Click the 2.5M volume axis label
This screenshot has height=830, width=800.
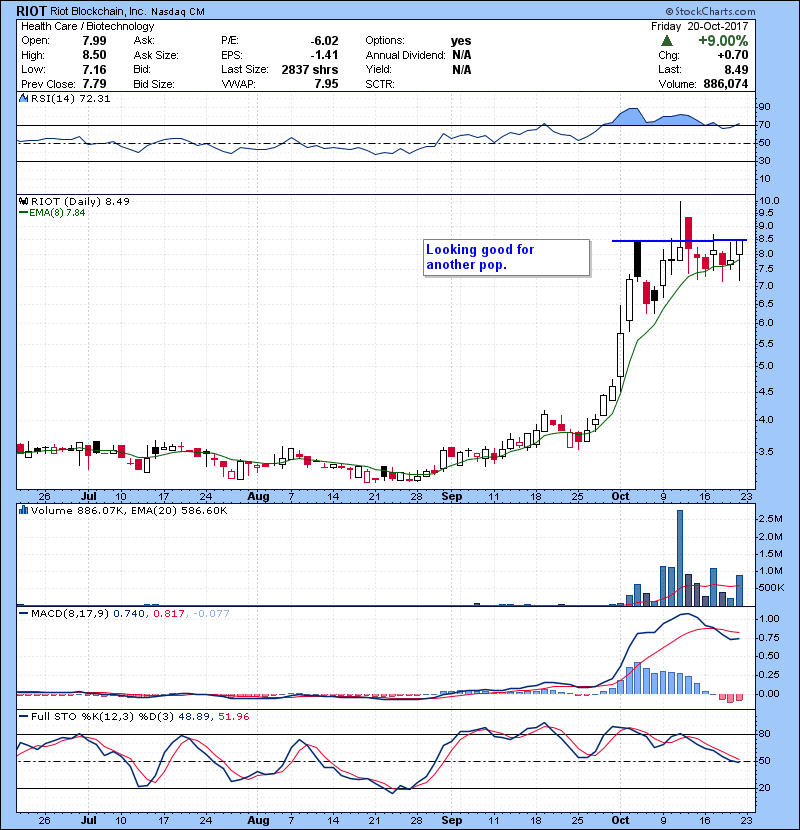(770, 519)
